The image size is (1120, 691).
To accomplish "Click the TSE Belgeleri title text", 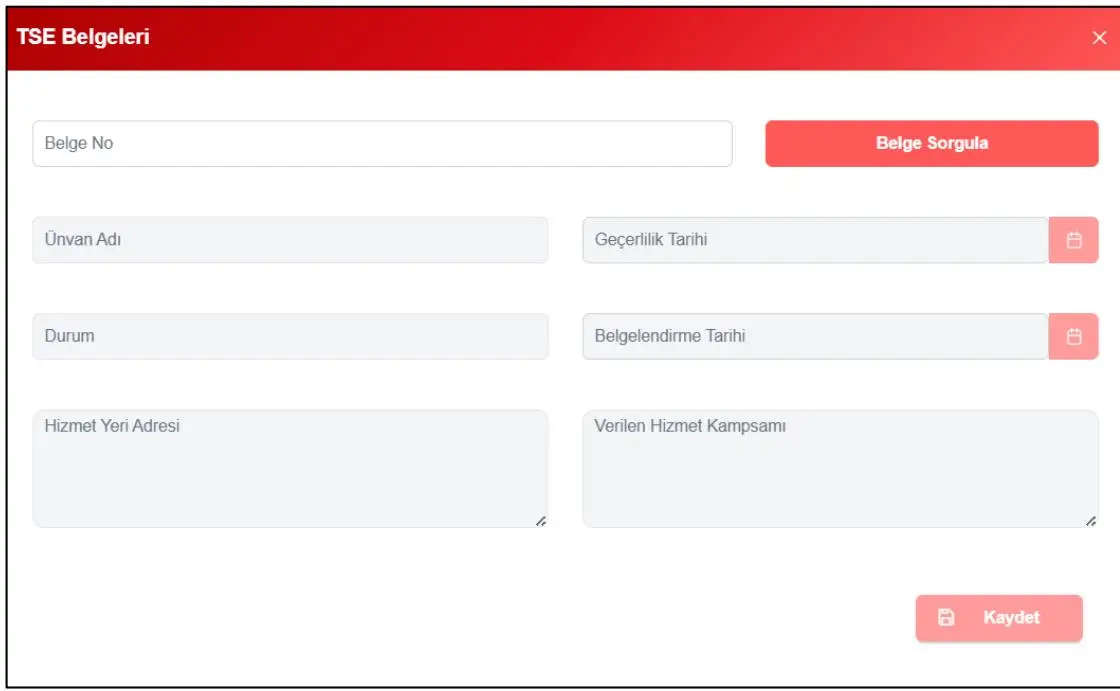I will [83, 36].
